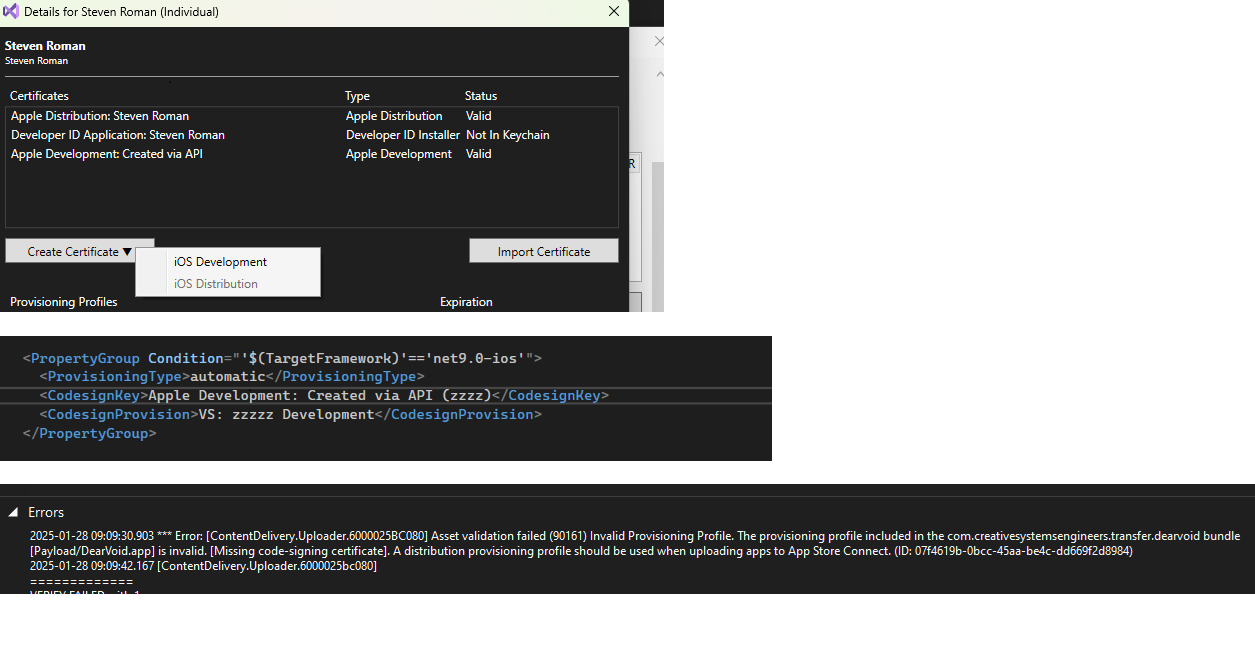
Task: Click the Status column header
Action: [481, 96]
